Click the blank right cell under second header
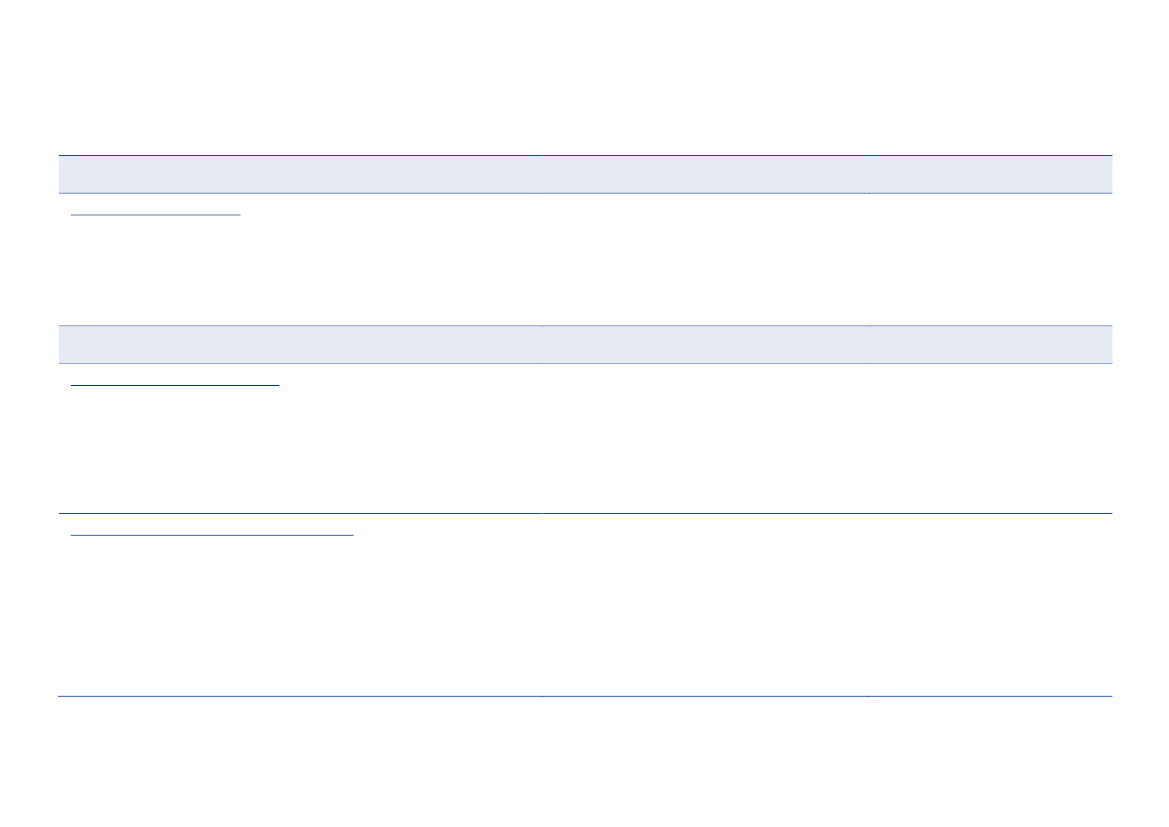Screen dimensions: 1169x827 (x=990, y=438)
